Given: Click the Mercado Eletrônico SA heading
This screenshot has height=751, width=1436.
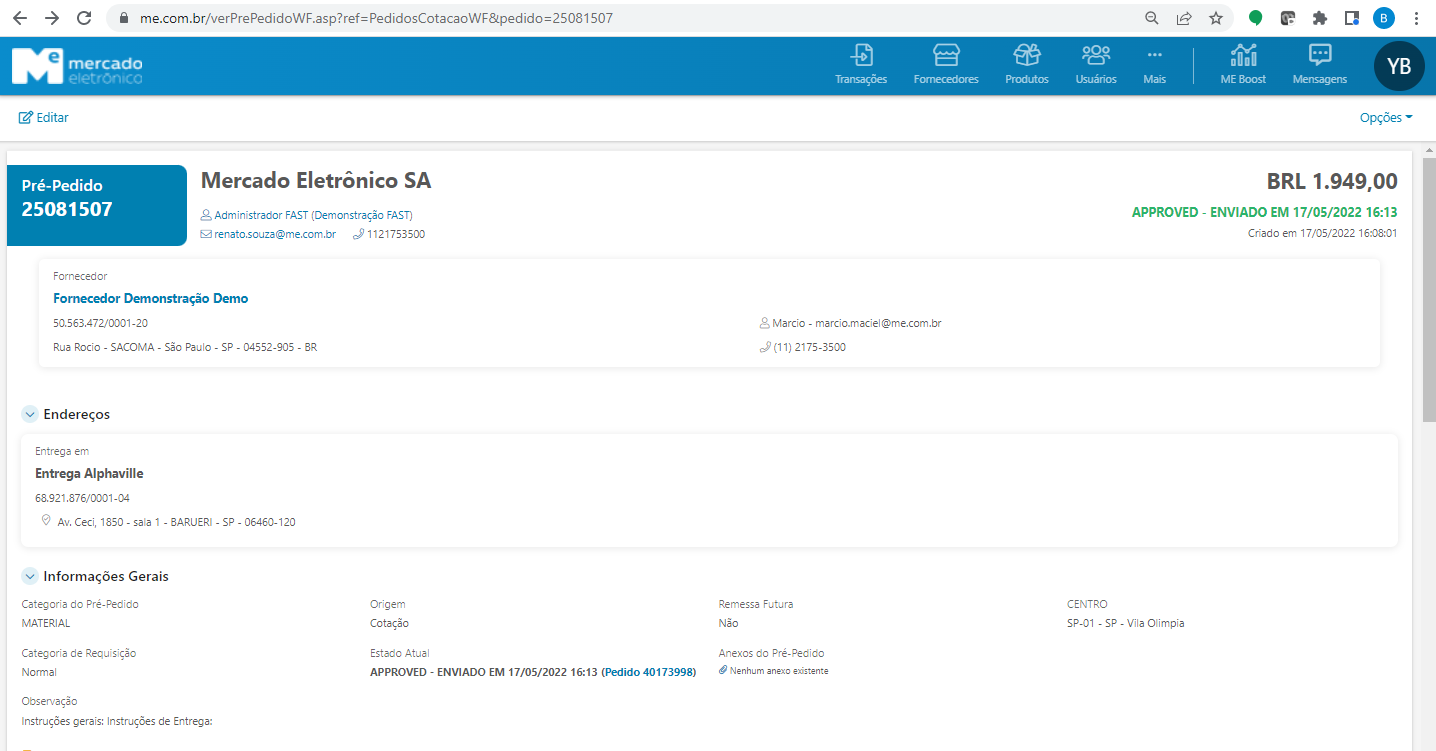Looking at the screenshot, I should [x=316, y=181].
